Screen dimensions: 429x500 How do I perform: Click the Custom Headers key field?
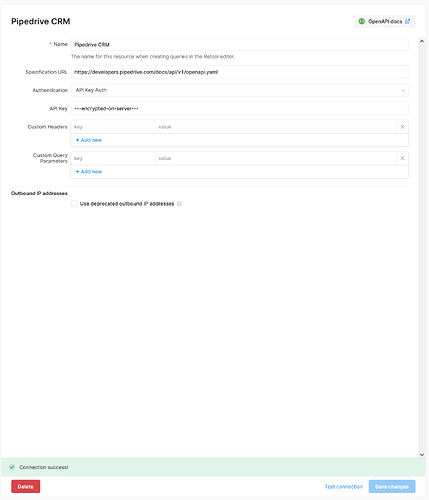113,127
